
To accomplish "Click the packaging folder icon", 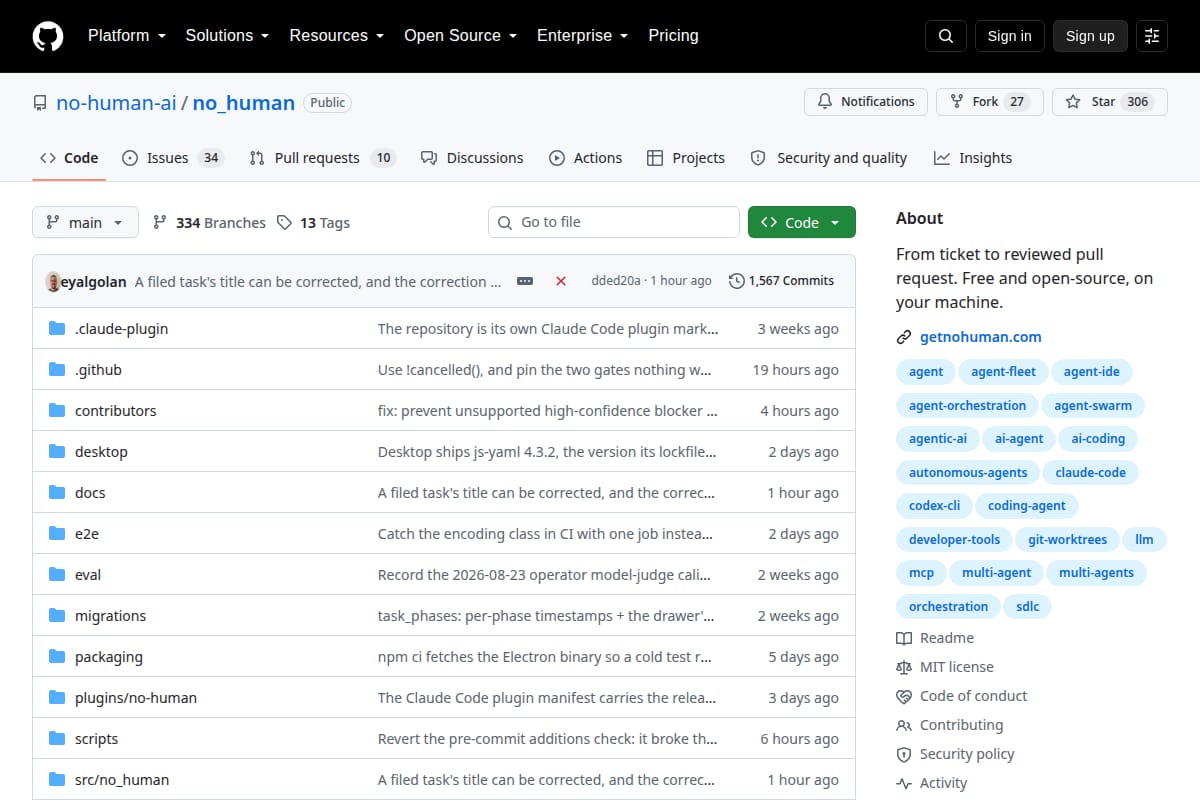I will tap(57, 656).
